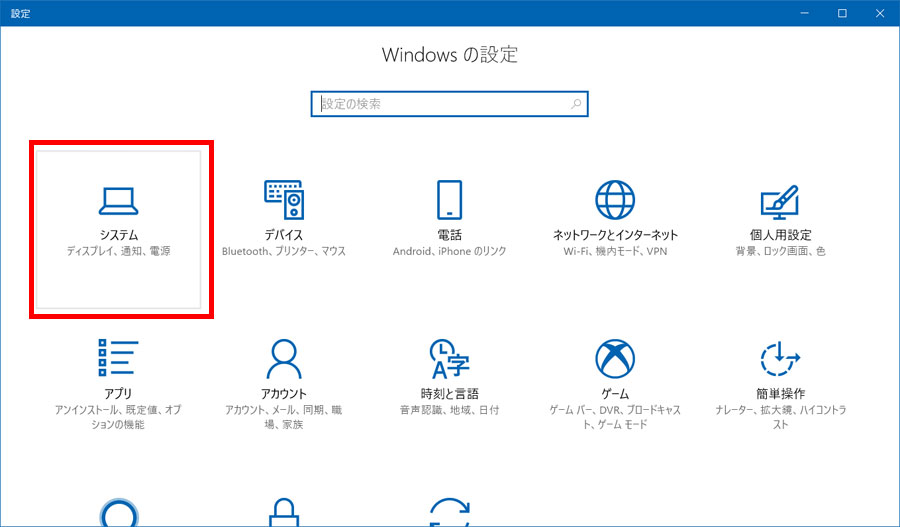Image resolution: width=900 pixels, height=527 pixels.
Task: Focus the 設定の検索 search box
Action: coord(449,104)
